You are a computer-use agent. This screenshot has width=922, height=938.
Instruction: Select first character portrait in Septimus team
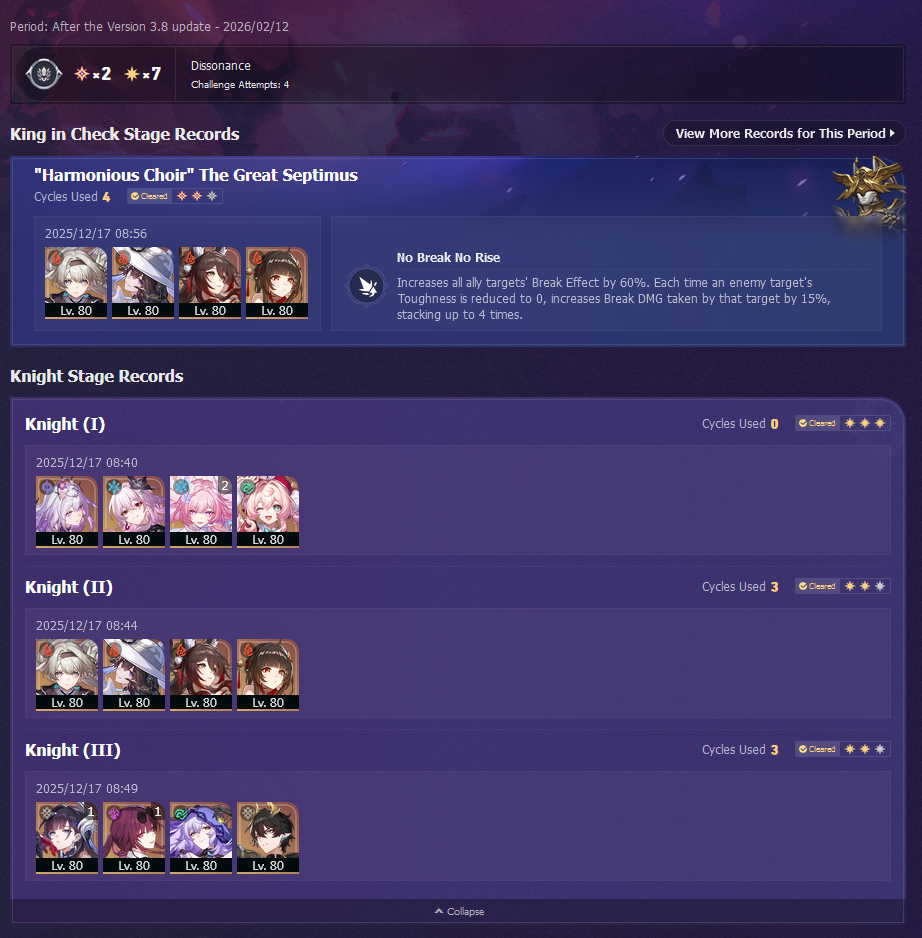(x=76, y=283)
